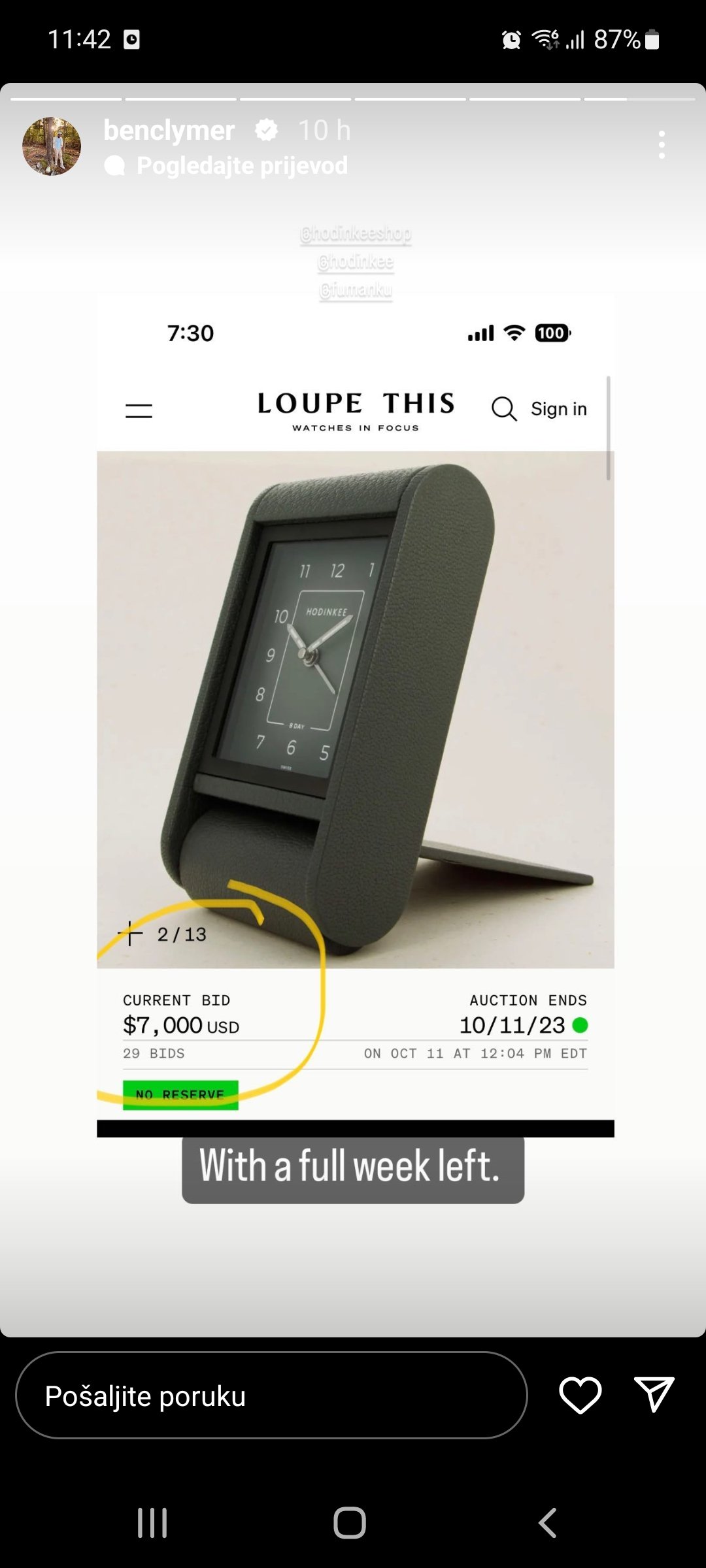
Task: Tap the @hodinkee mention tag
Action: [356, 261]
